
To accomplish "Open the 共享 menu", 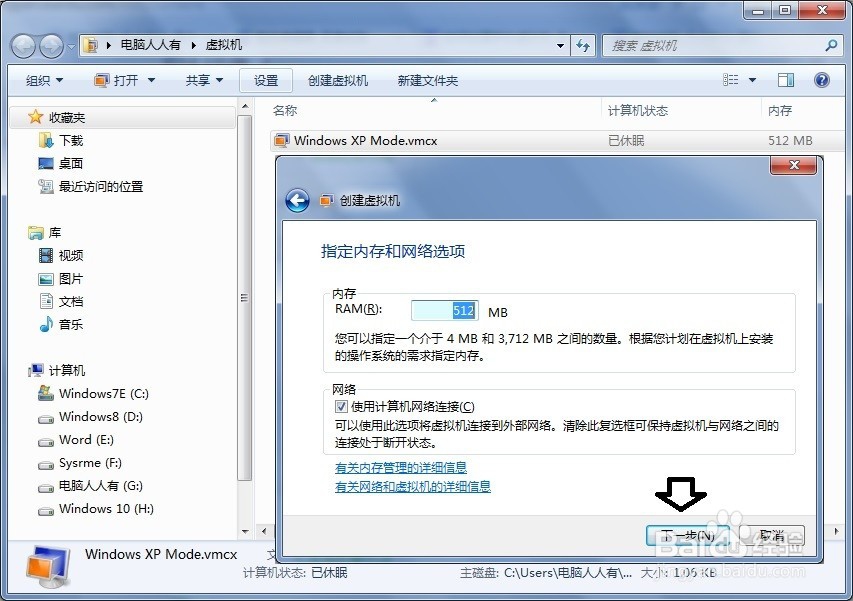I will (204, 80).
